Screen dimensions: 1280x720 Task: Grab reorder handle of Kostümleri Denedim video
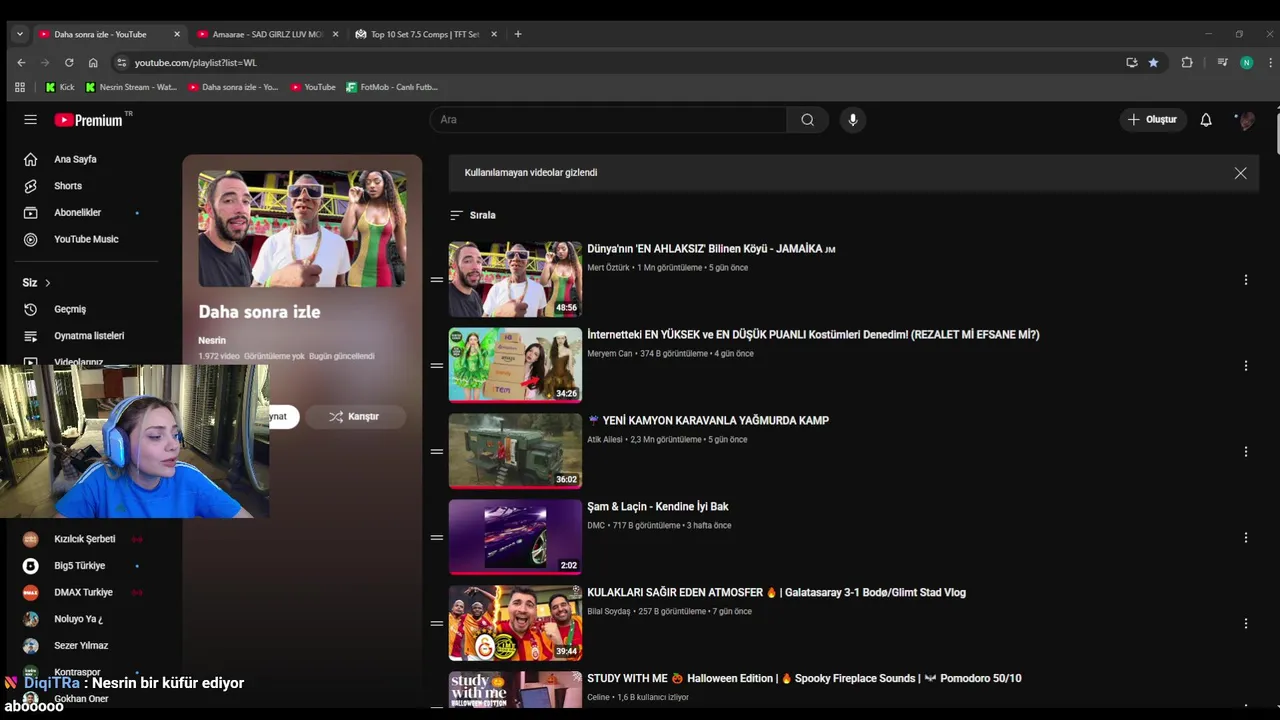(437, 366)
